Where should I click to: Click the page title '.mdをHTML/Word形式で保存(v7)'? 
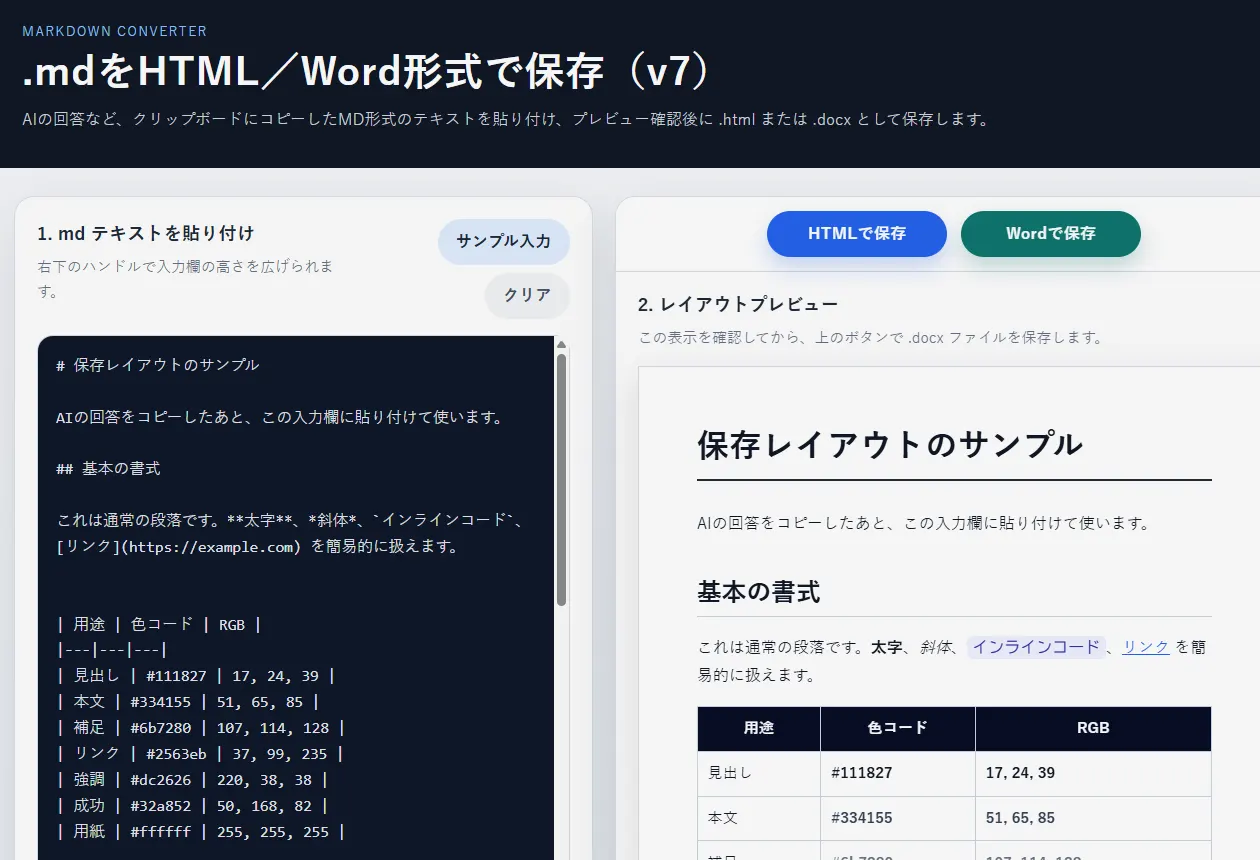(x=368, y=71)
